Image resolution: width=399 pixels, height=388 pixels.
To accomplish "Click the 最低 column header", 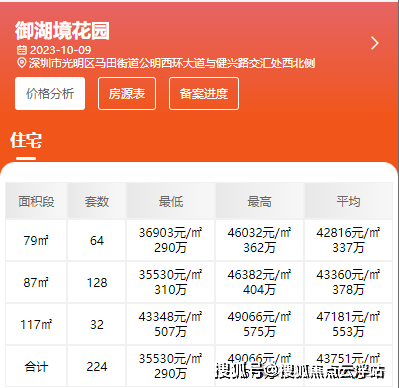I will click(171, 201).
